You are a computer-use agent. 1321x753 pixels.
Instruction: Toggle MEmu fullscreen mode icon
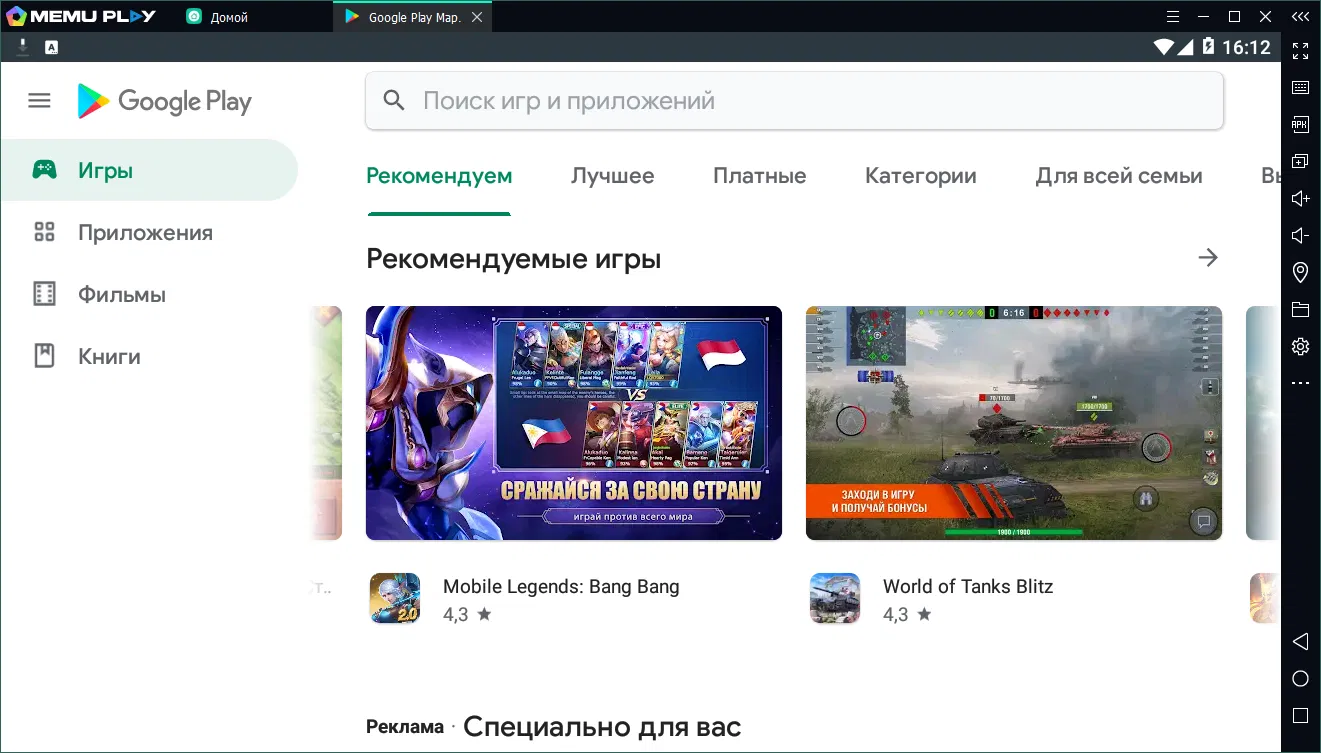pos(1300,51)
